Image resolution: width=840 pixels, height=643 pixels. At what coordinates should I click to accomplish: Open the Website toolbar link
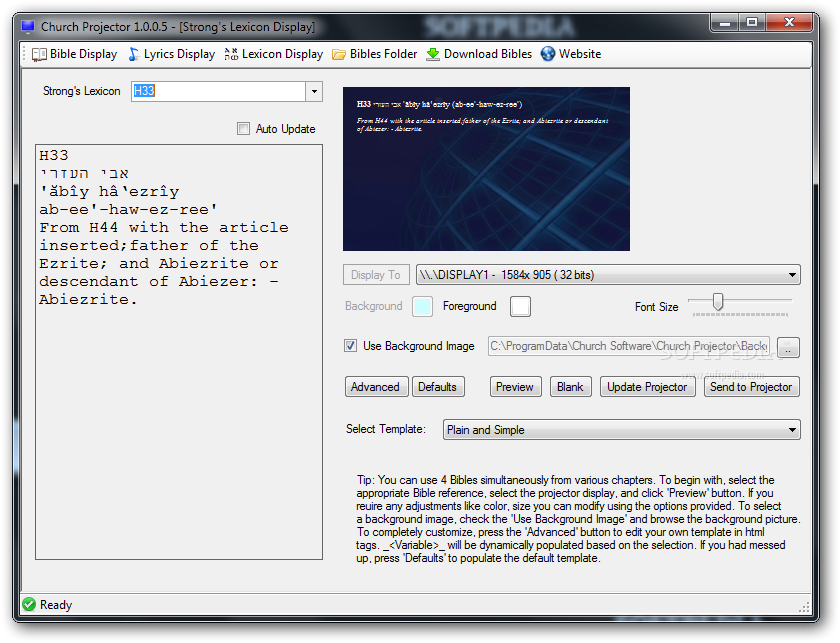(571, 54)
